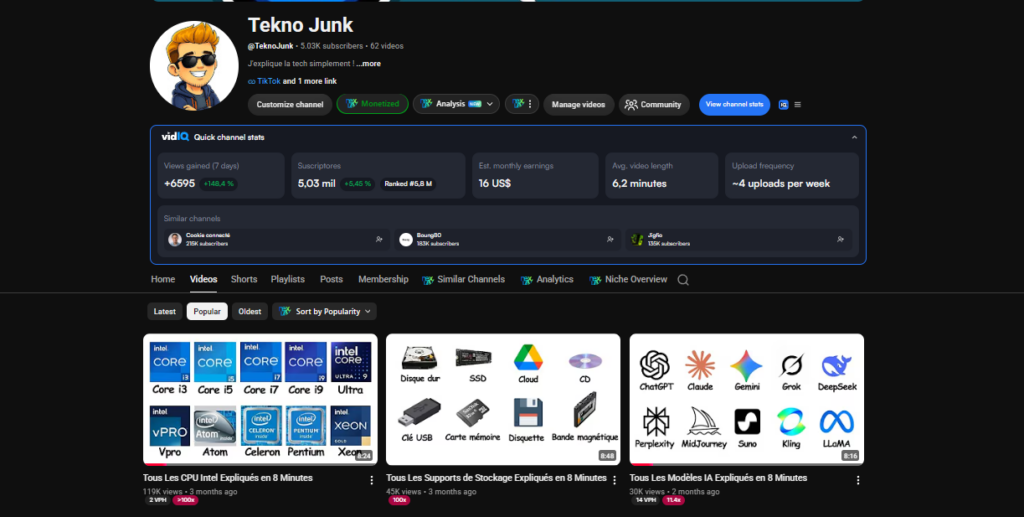1024x517 pixels.
Task: Click the '16 US$' monthly earnings value
Action: pyautogui.click(x=495, y=183)
